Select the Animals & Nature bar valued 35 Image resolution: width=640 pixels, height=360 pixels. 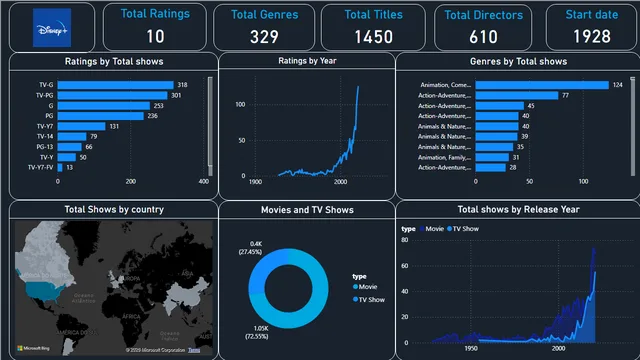point(494,147)
